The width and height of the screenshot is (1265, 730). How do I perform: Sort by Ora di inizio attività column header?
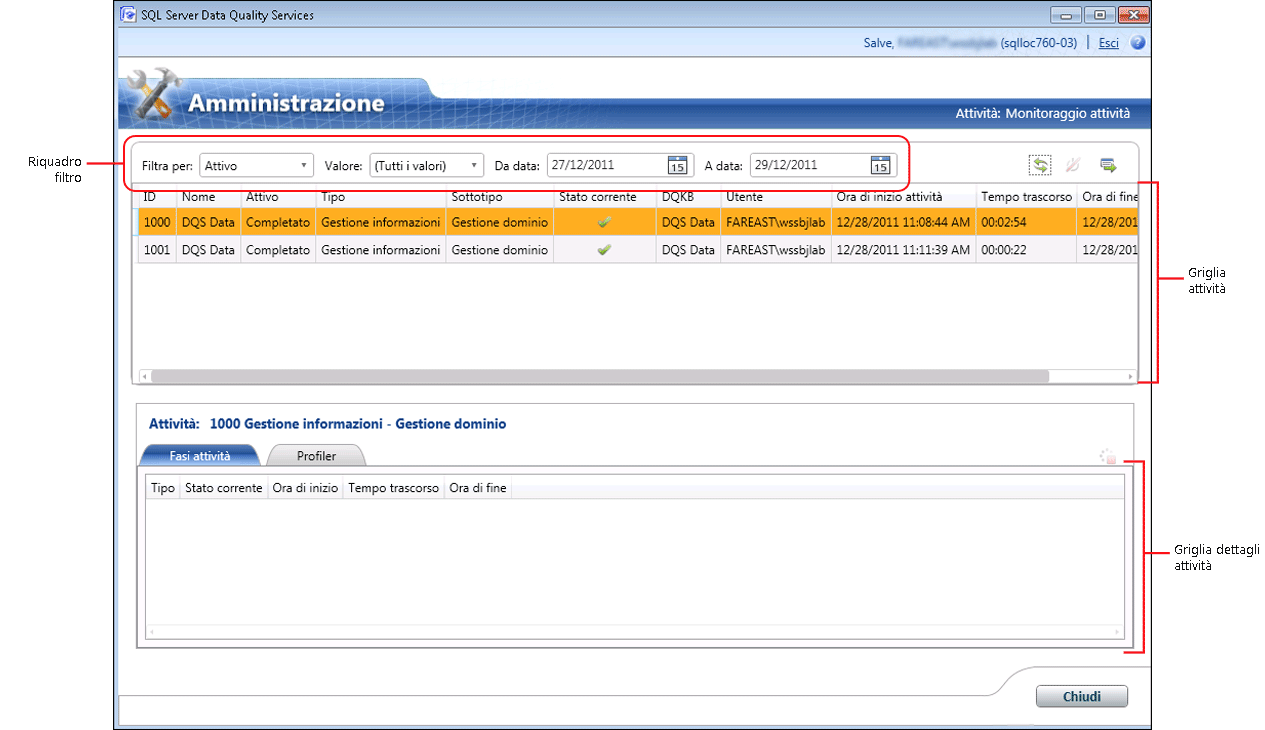903,197
